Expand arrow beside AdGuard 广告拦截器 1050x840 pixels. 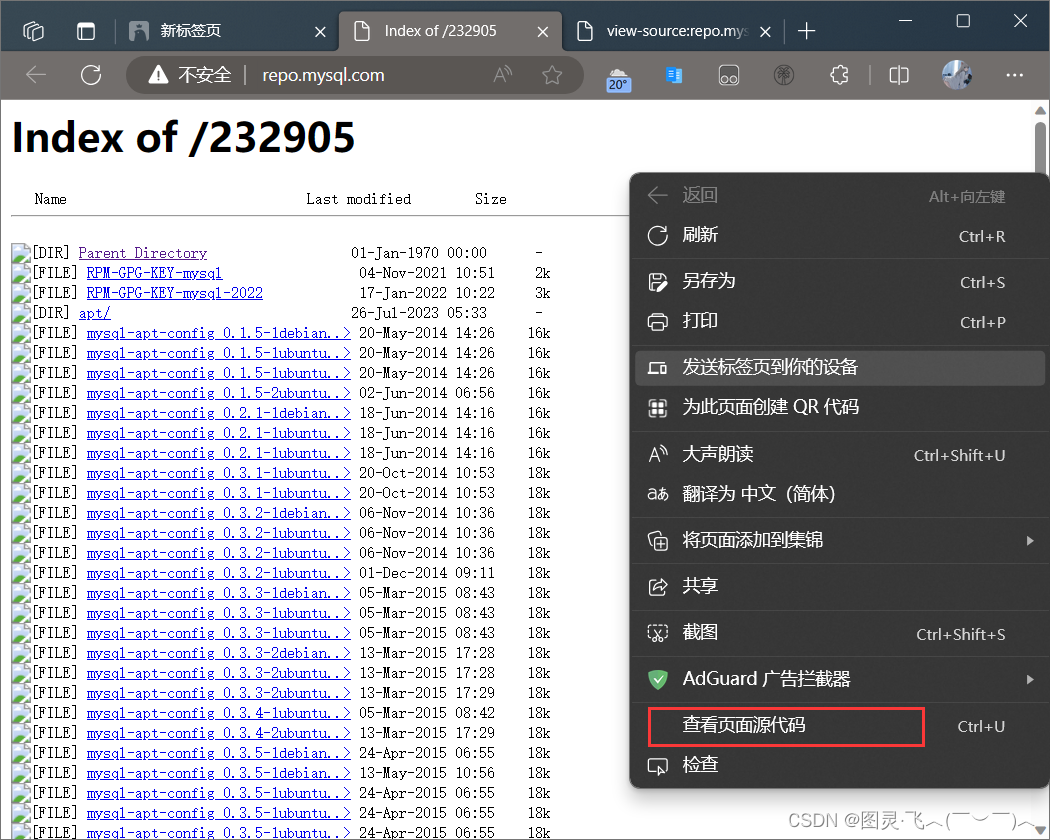coord(1030,679)
